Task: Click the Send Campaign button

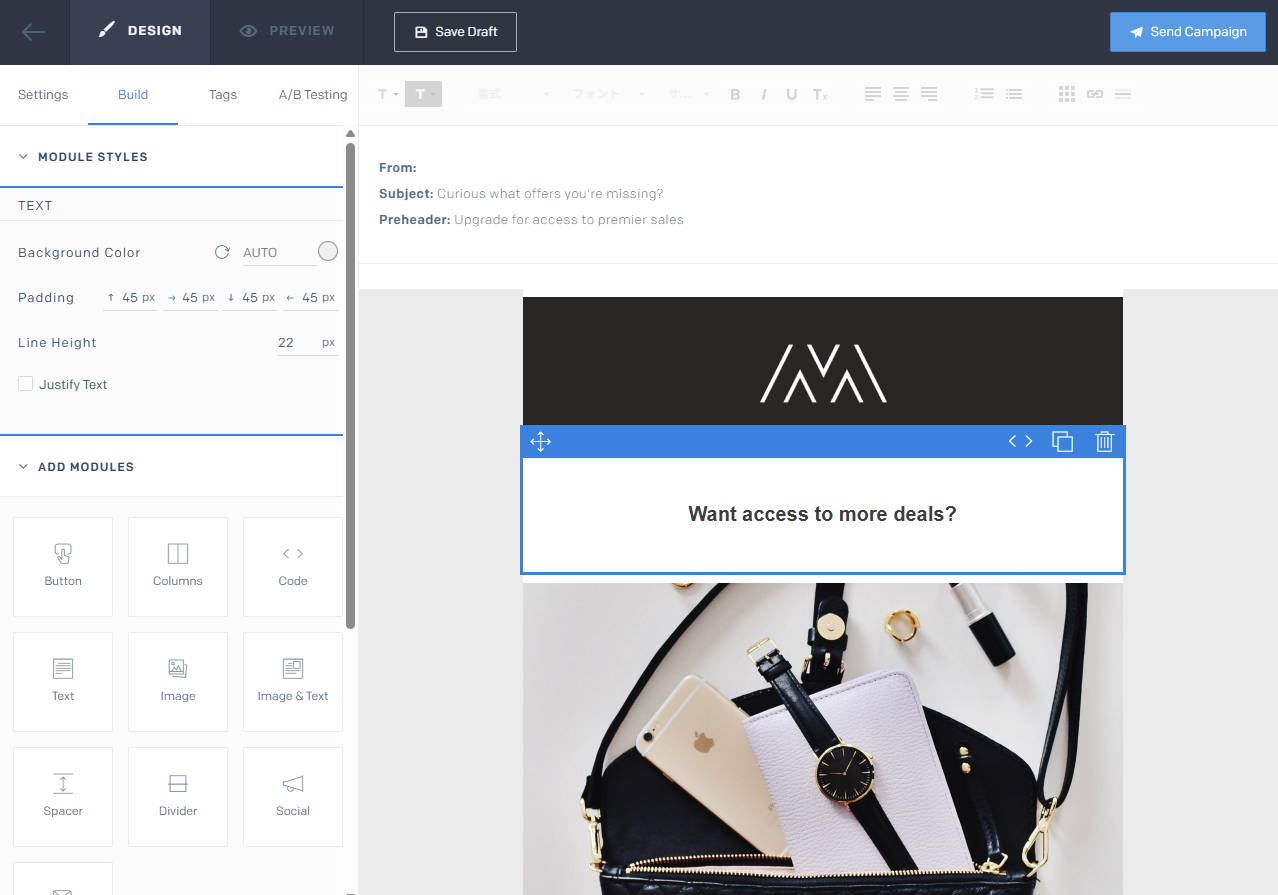Action: [x=1187, y=32]
